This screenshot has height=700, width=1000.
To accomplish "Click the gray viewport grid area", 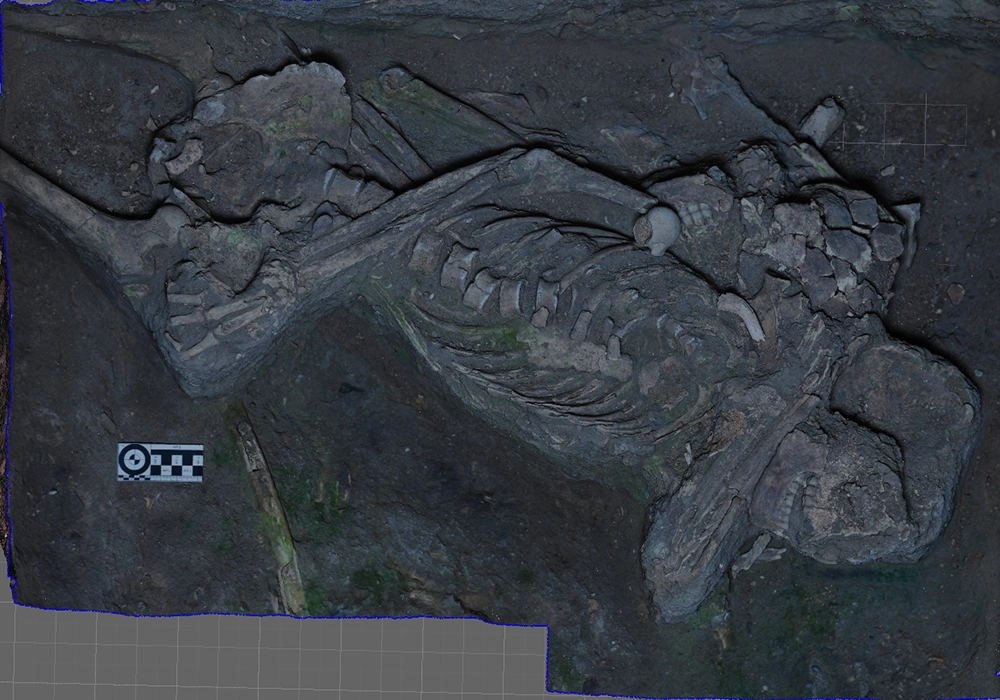I will click(x=270, y=655).
